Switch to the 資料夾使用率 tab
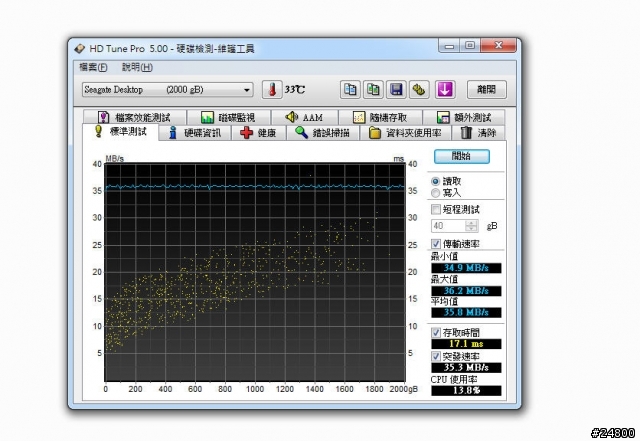The width and height of the screenshot is (640, 441). point(406,133)
